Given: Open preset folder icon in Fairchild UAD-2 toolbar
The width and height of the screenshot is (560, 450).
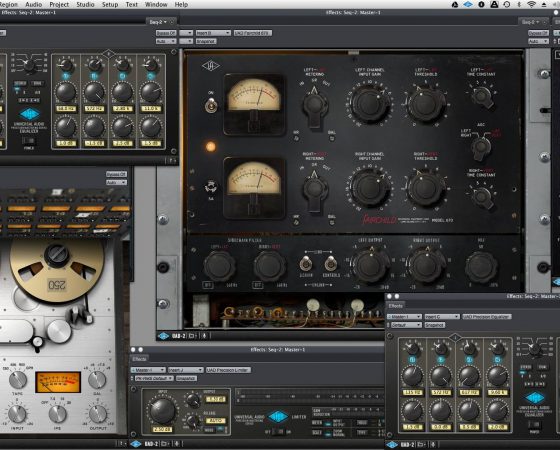Looking at the screenshot, I should coord(192,336).
